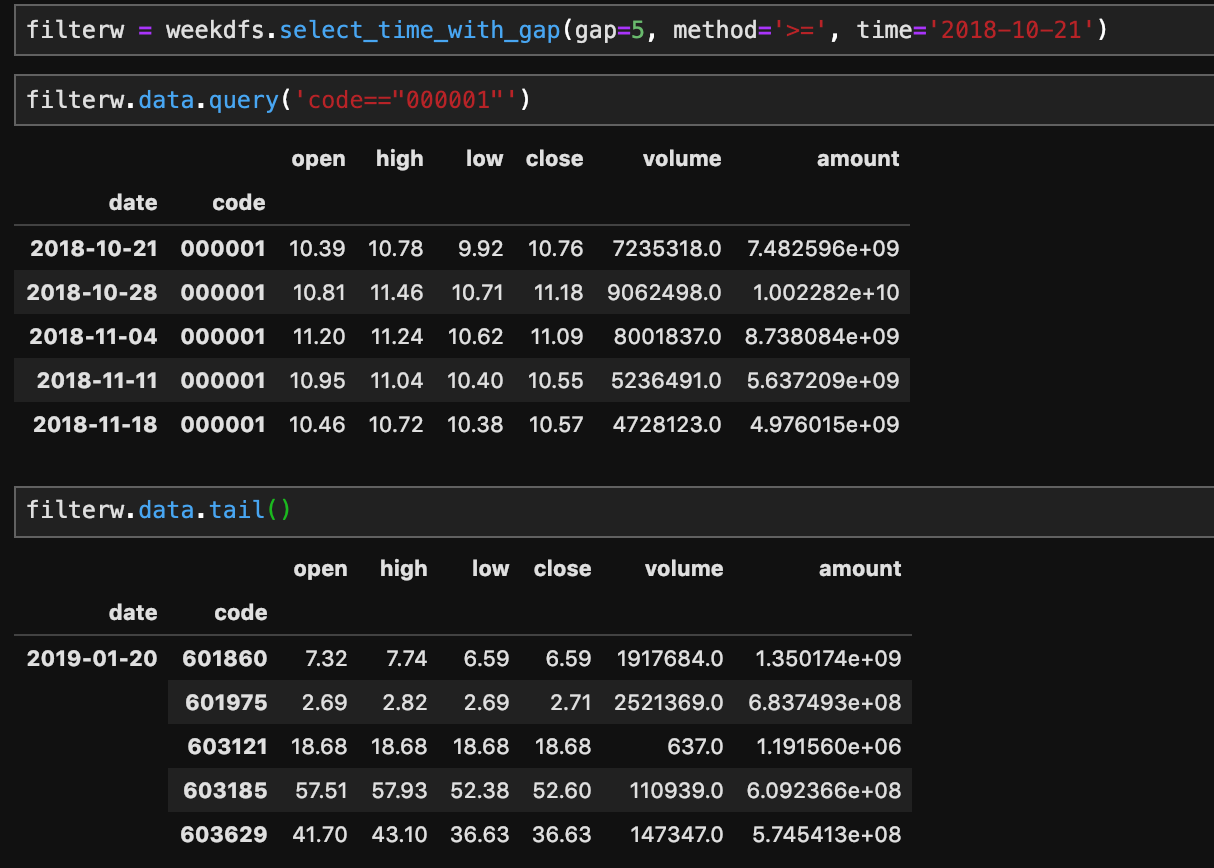Click the open column header
This screenshot has height=868, width=1214.
click(318, 158)
